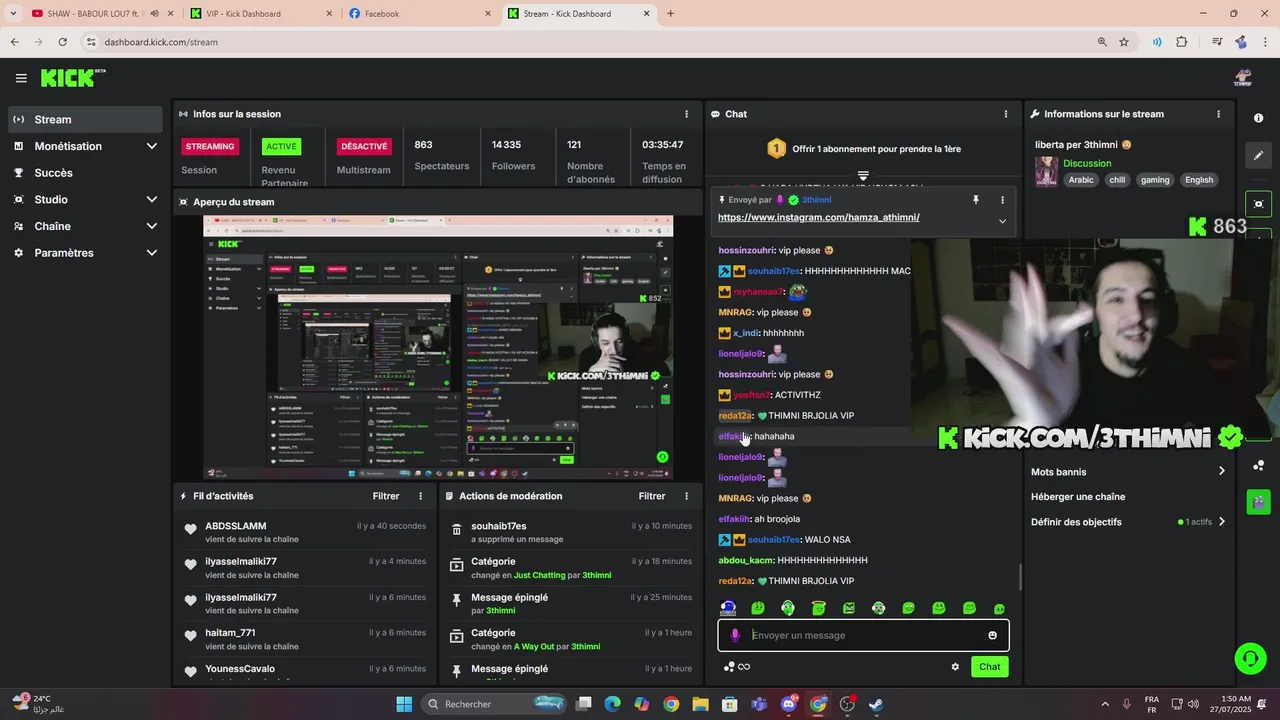Expand the Chaîne sidebar section
Image resolution: width=1280 pixels, height=720 pixels.
coord(152,226)
